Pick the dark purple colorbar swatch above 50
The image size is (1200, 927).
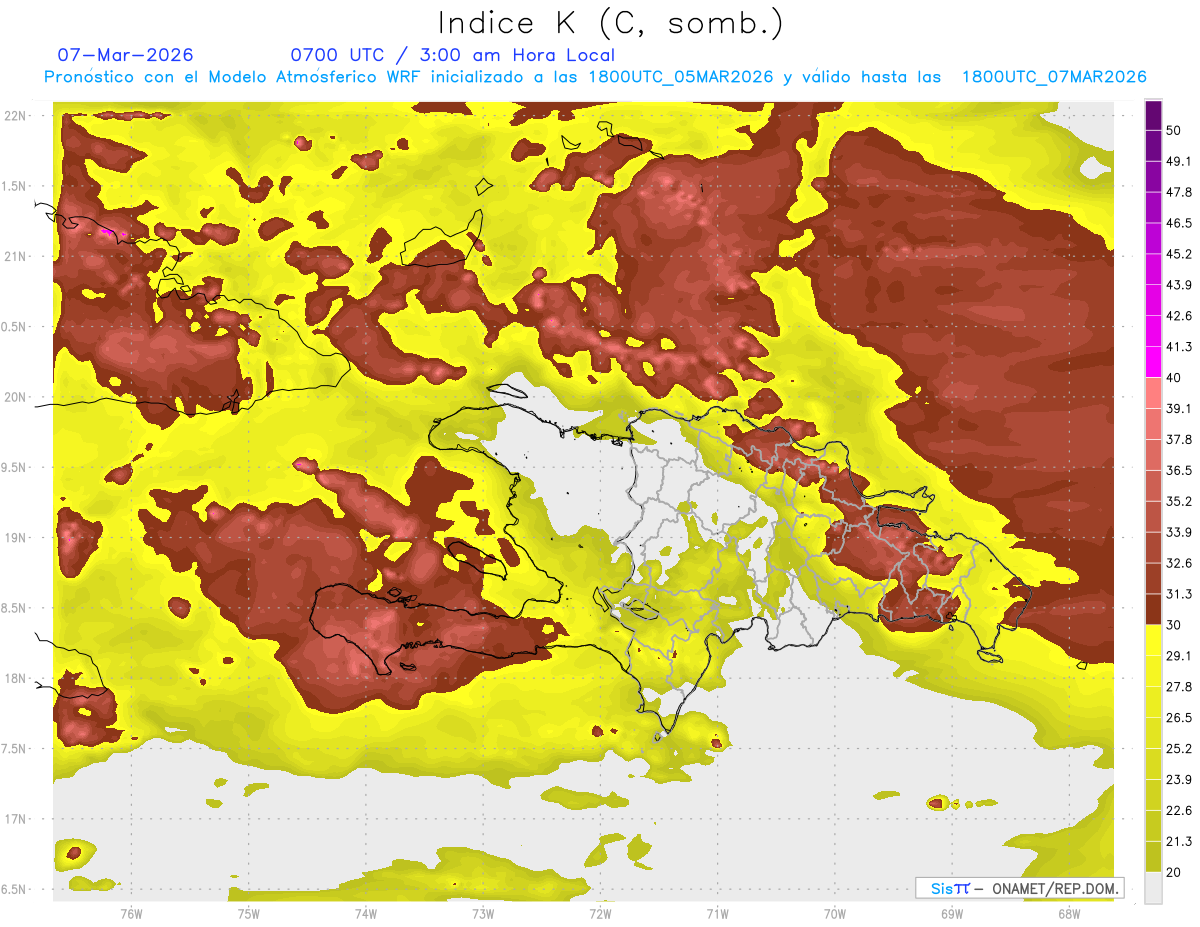[1153, 115]
